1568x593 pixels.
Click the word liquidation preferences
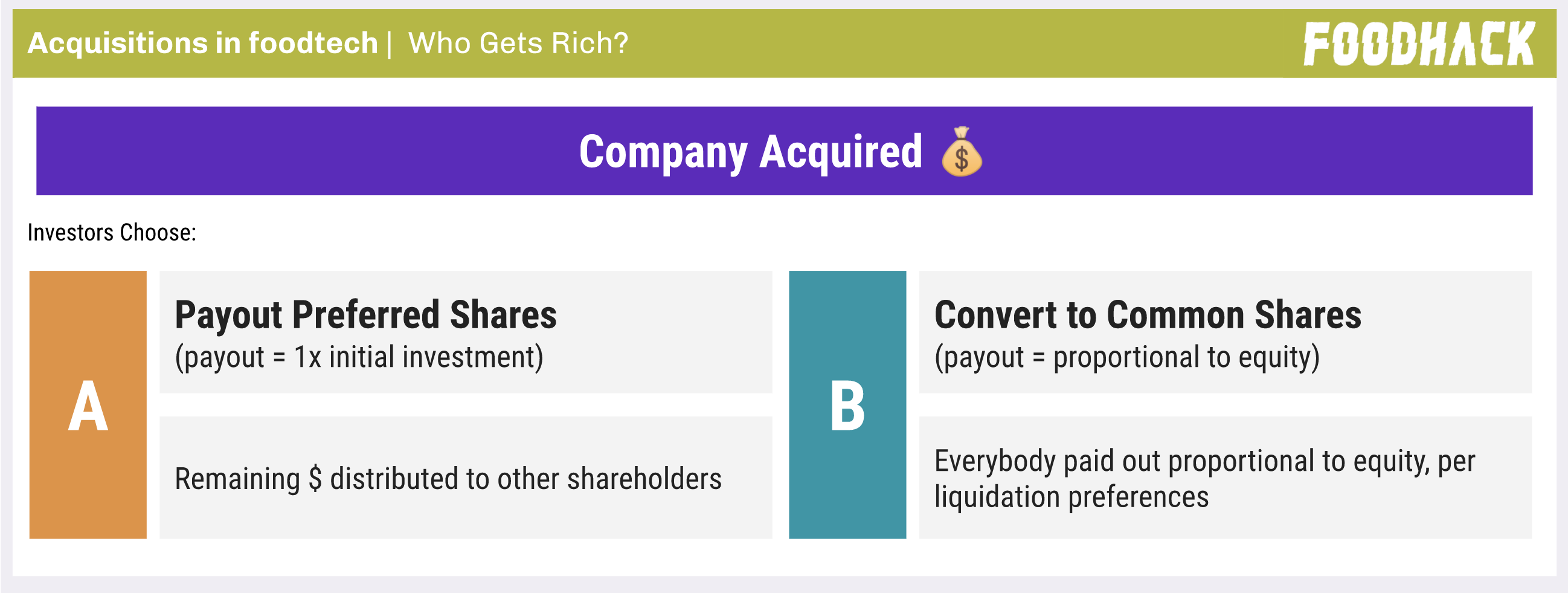(1072, 497)
